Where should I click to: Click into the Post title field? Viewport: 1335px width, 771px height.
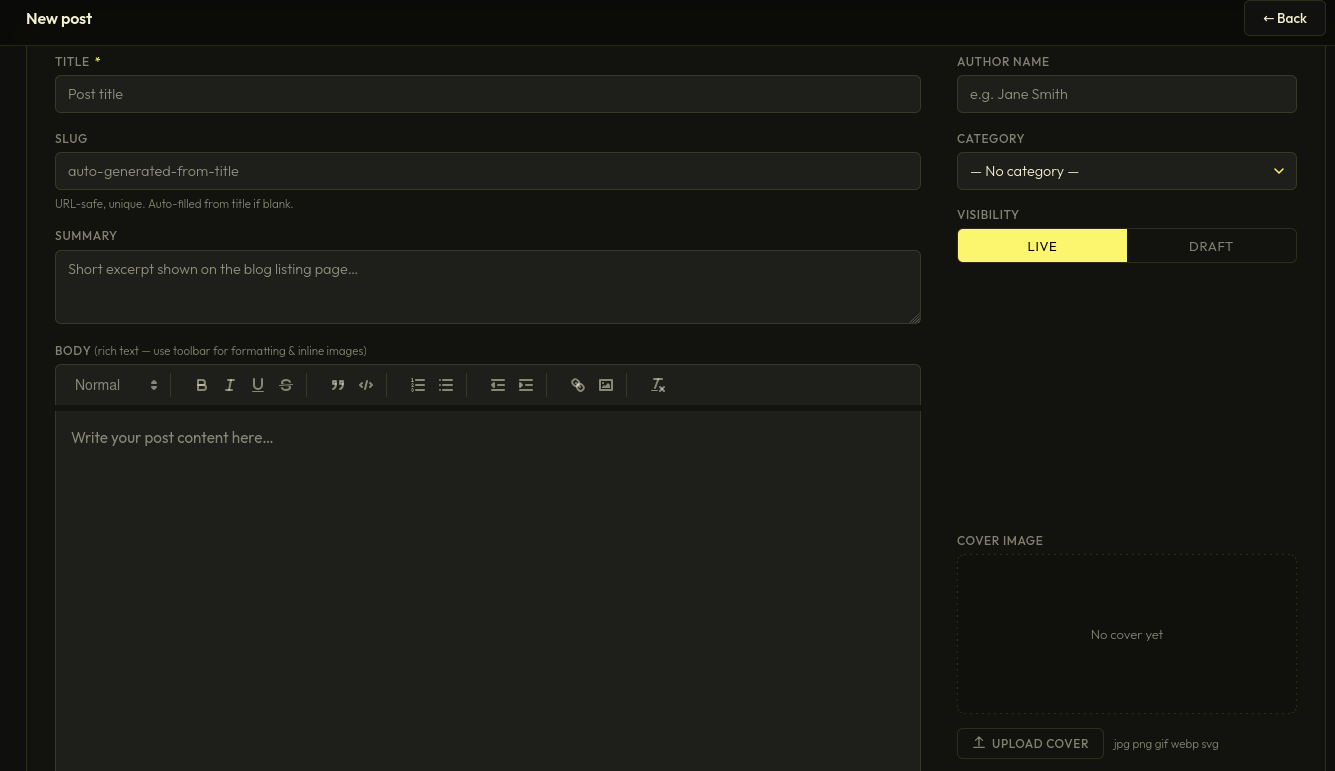[x=487, y=94]
